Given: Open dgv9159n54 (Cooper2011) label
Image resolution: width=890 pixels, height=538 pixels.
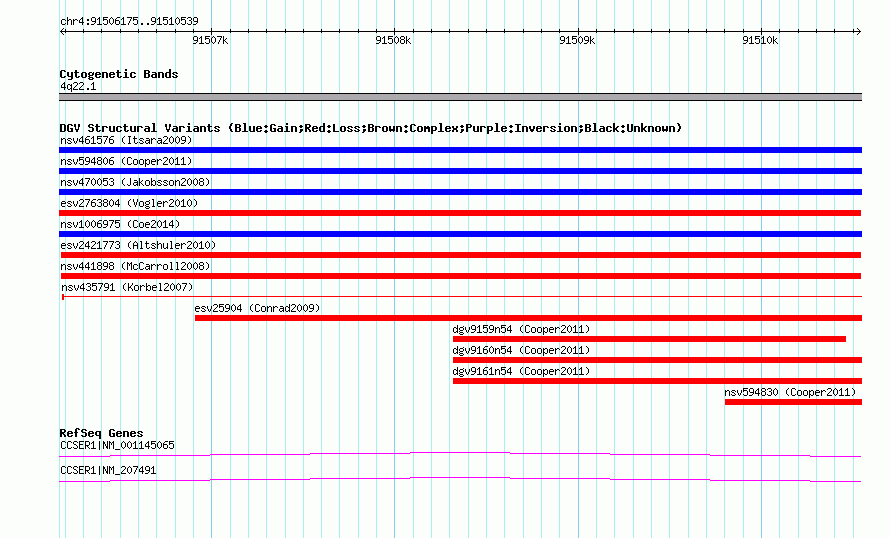Looking at the screenshot, I should 521,329.
